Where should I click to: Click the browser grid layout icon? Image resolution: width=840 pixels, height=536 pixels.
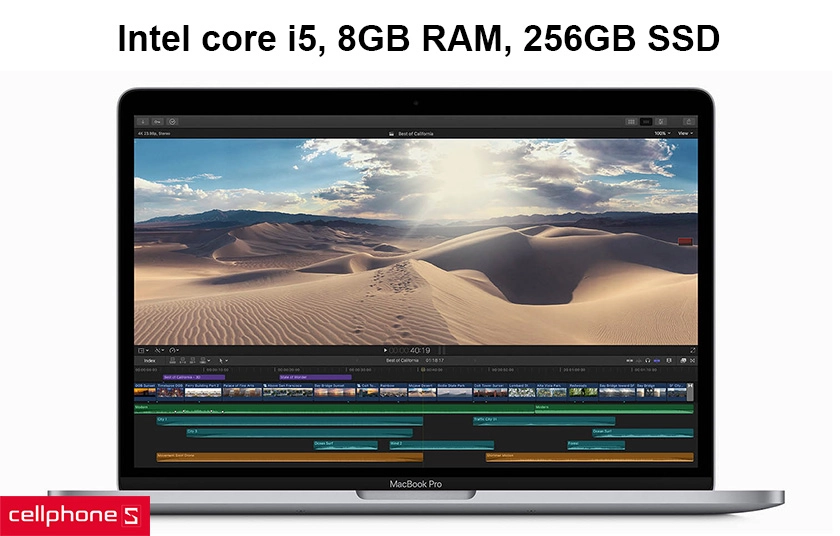(631, 121)
